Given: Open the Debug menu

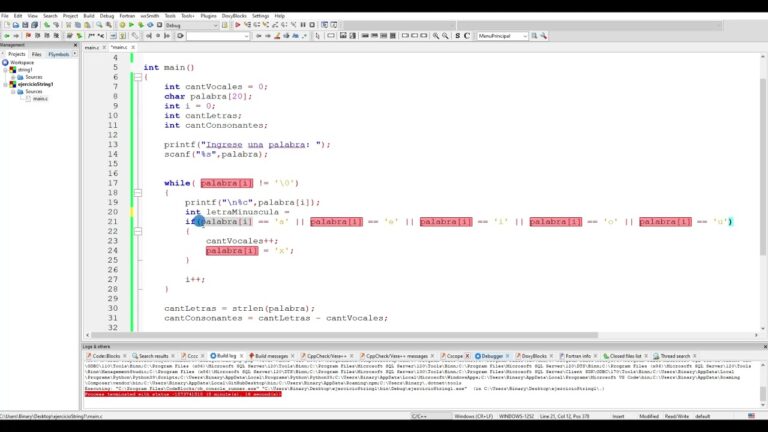Looking at the screenshot, I should (x=107, y=16).
